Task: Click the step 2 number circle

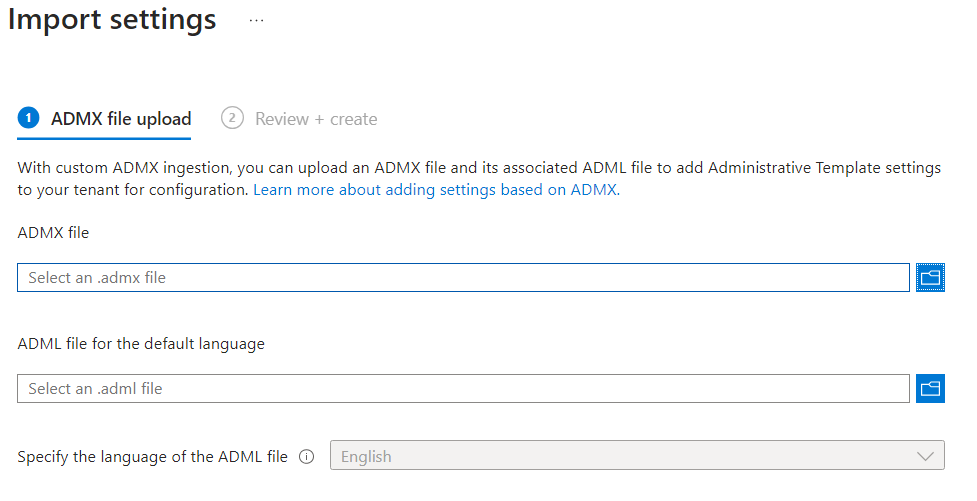Action: (232, 118)
